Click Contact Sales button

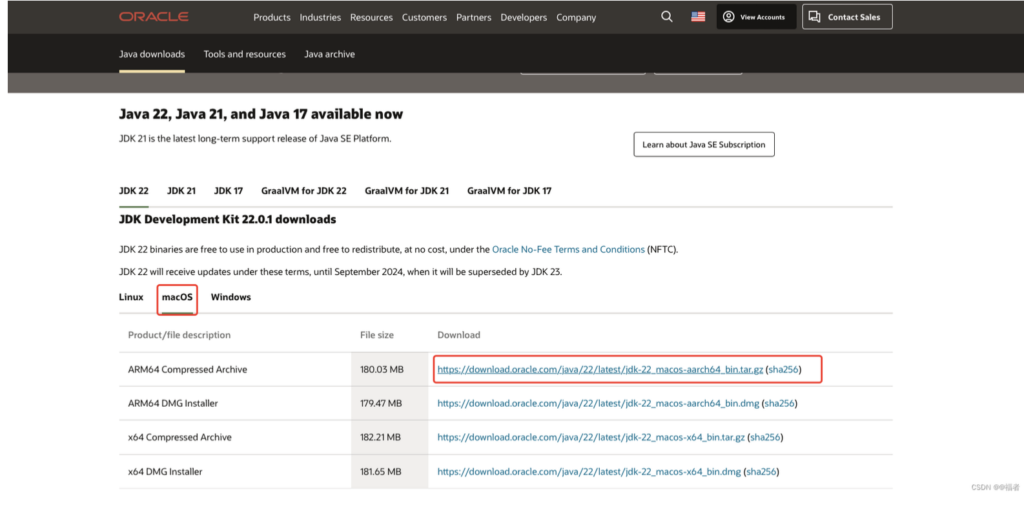(x=847, y=17)
